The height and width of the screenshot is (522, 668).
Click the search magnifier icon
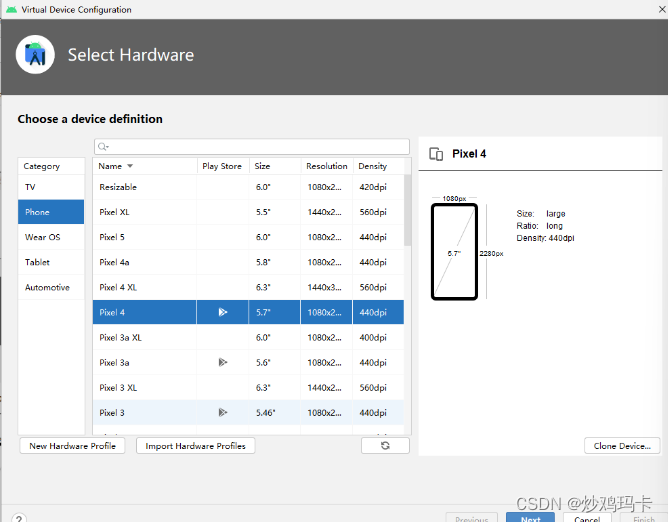(103, 147)
